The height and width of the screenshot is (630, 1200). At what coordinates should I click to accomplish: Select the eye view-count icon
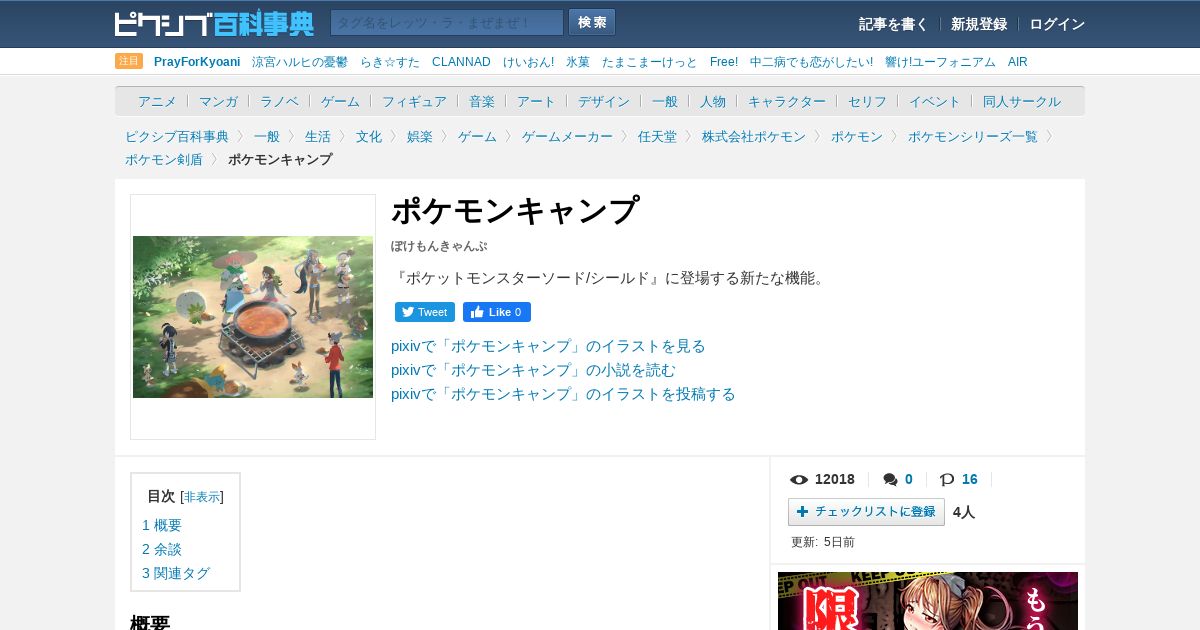point(798,480)
